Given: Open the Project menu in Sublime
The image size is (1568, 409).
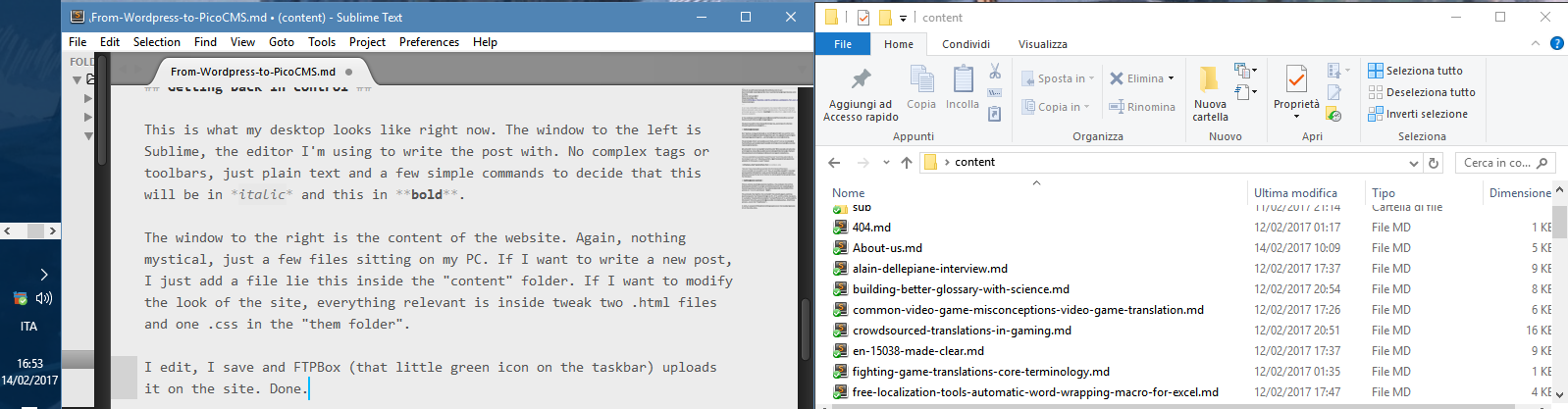Looking at the screenshot, I should [x=367, y=42].
